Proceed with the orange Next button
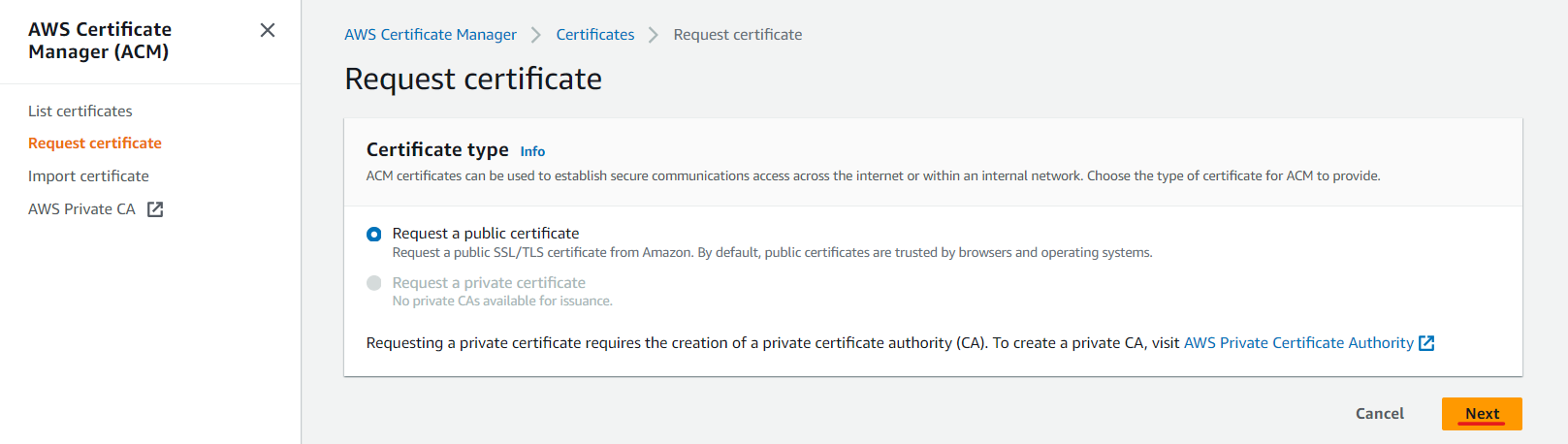The width and height of the screenshot is (1568, 444). [x=1482, y=414]
